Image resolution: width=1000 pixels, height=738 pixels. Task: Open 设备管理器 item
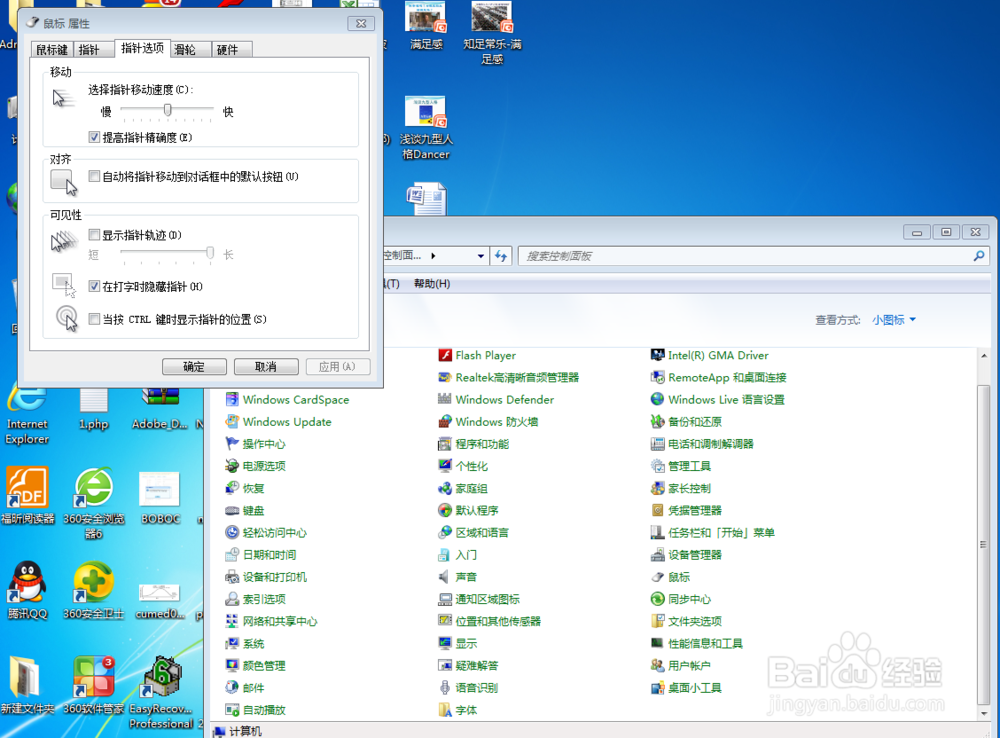click(686, 555)
